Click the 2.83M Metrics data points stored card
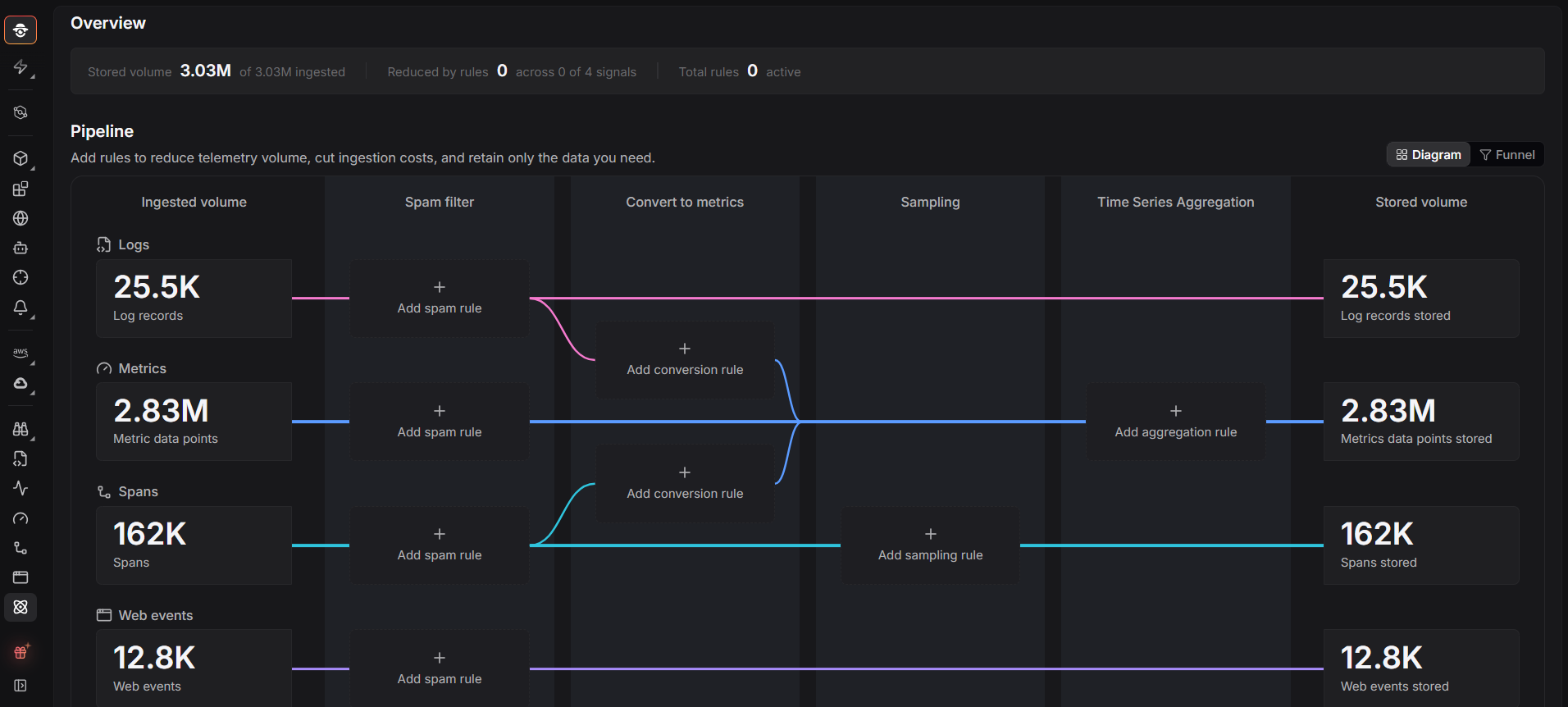 point(1421,422)
